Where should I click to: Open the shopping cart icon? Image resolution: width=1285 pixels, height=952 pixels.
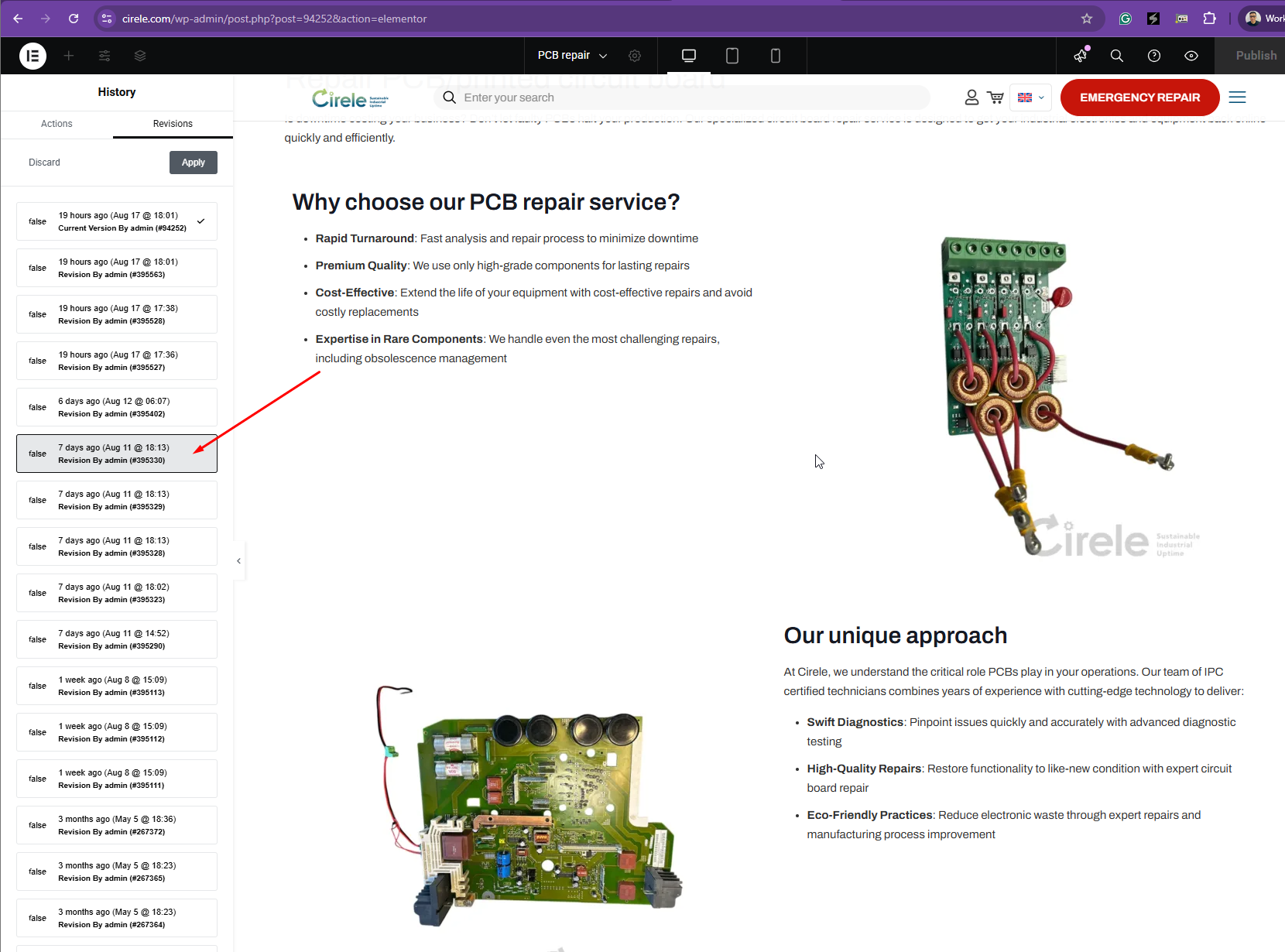[995, 98]
